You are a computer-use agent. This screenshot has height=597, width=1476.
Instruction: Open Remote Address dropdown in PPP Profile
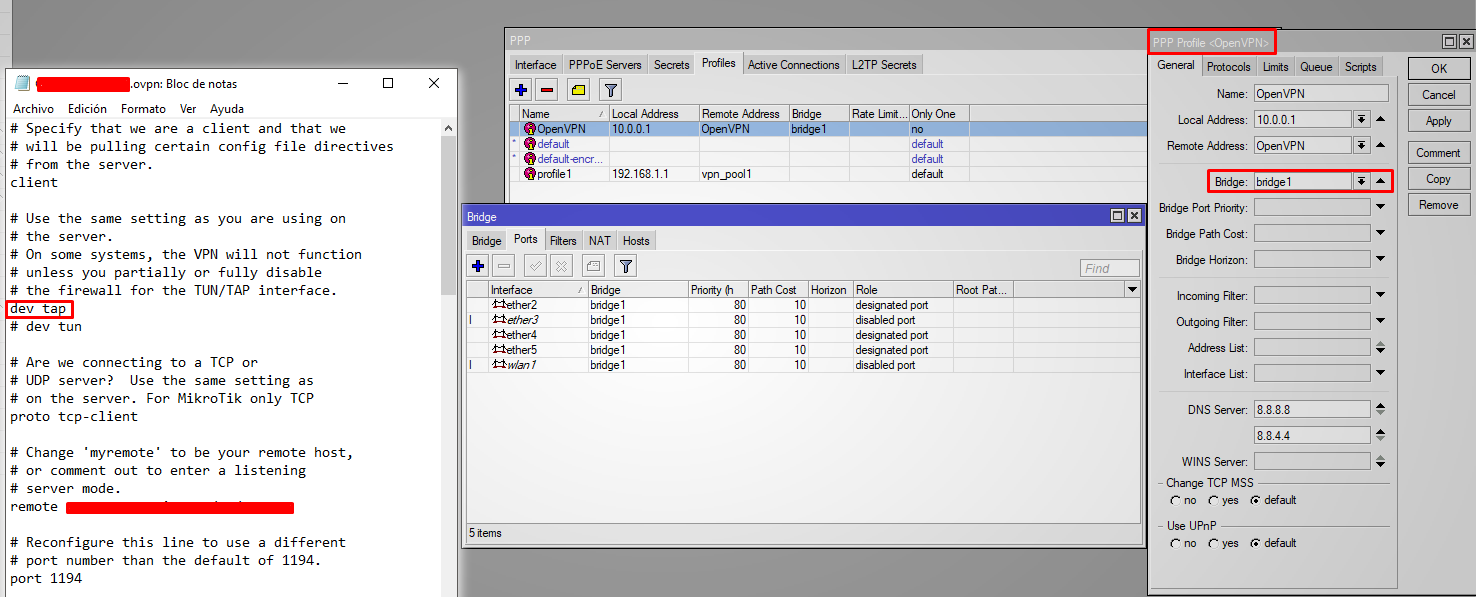click(1361, 146)
